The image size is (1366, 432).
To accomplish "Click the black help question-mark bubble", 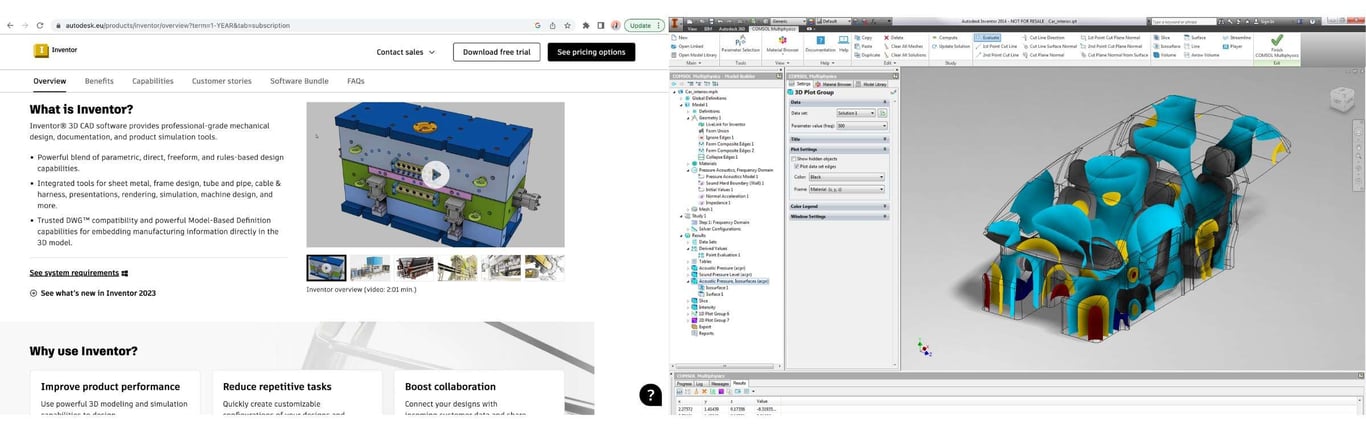I will coord(650,394).
